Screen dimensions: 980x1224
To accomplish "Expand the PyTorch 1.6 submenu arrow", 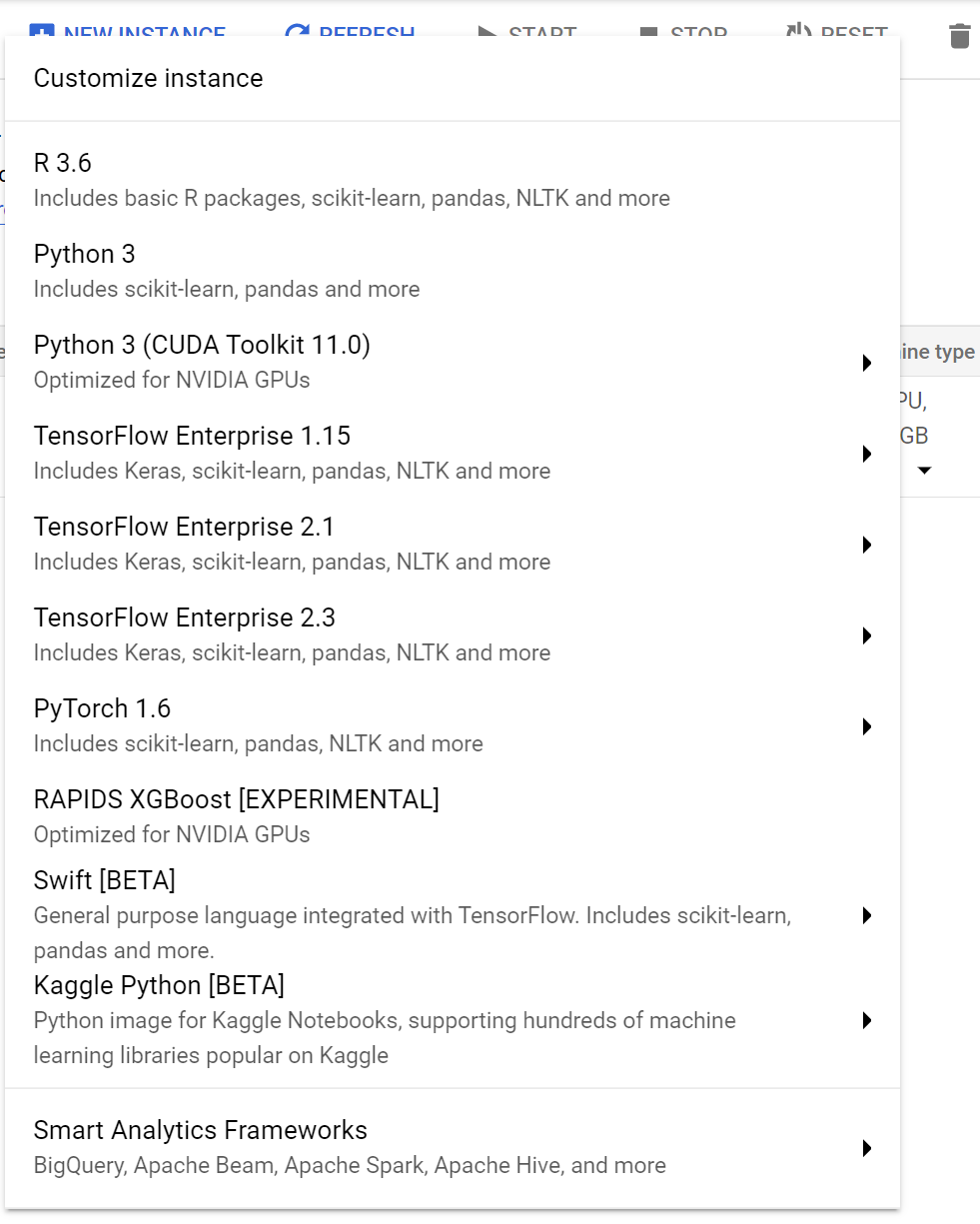I will [867, 726].
